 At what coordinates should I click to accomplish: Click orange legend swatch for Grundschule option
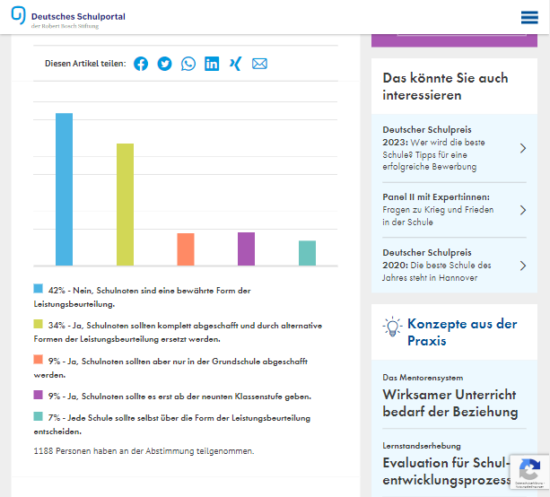tap(38, 360)
